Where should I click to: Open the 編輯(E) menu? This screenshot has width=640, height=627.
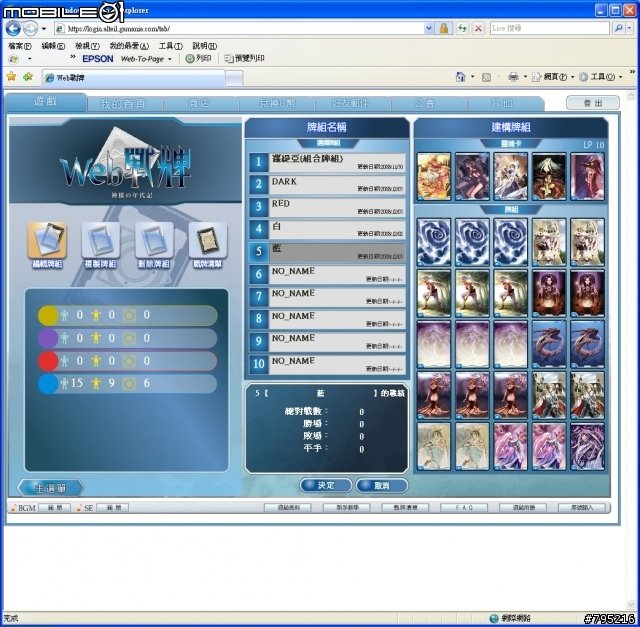click(x=53, y=46)
